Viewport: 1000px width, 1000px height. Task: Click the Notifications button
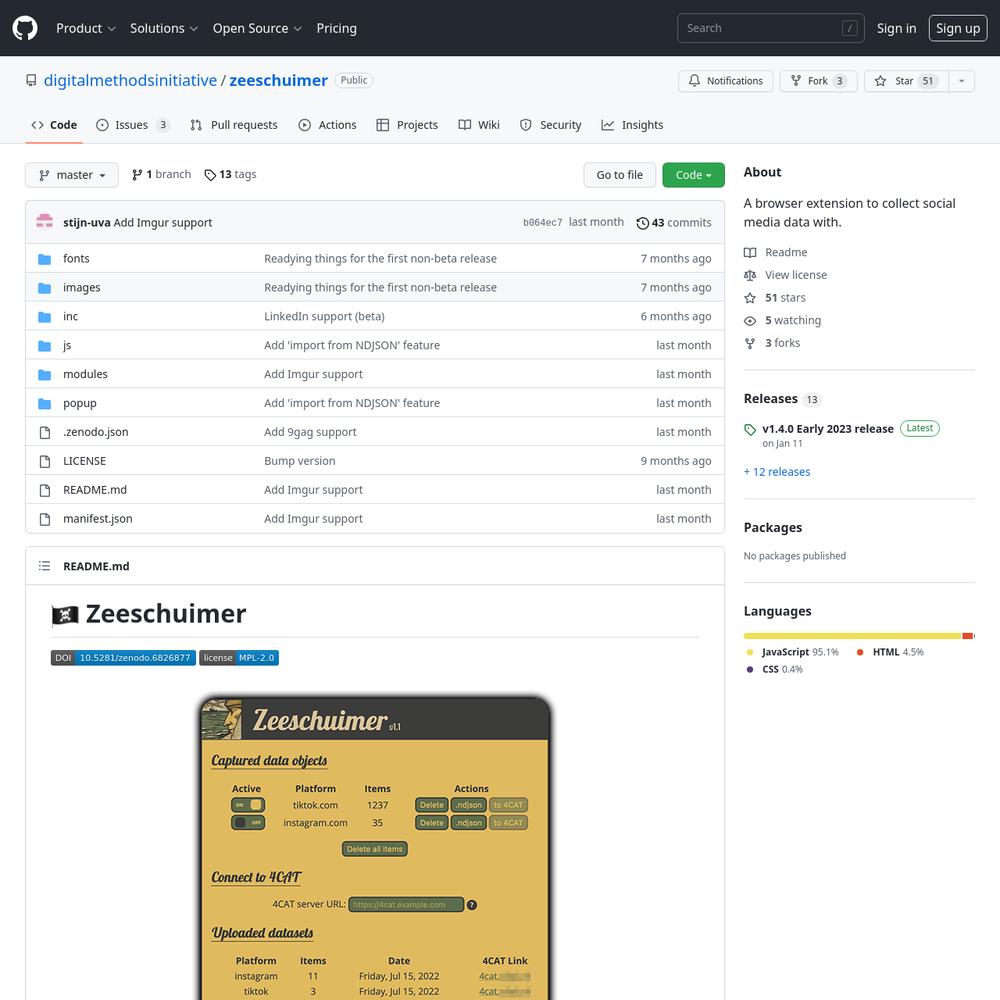[726, 81]
